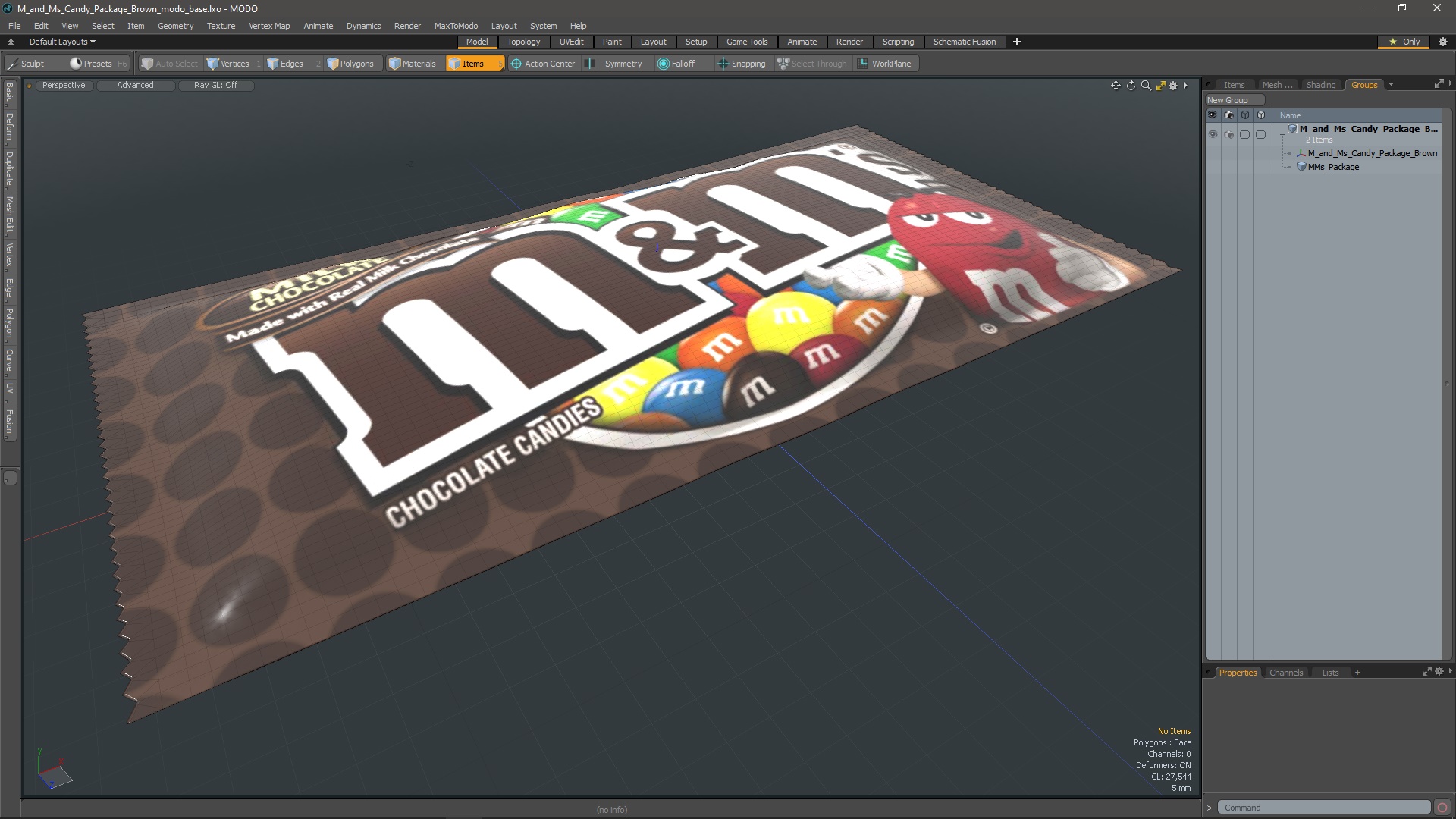Switch to the UVEdit layout tab
The width and height of the screenshot is (1456, 819).
[571, 42]
